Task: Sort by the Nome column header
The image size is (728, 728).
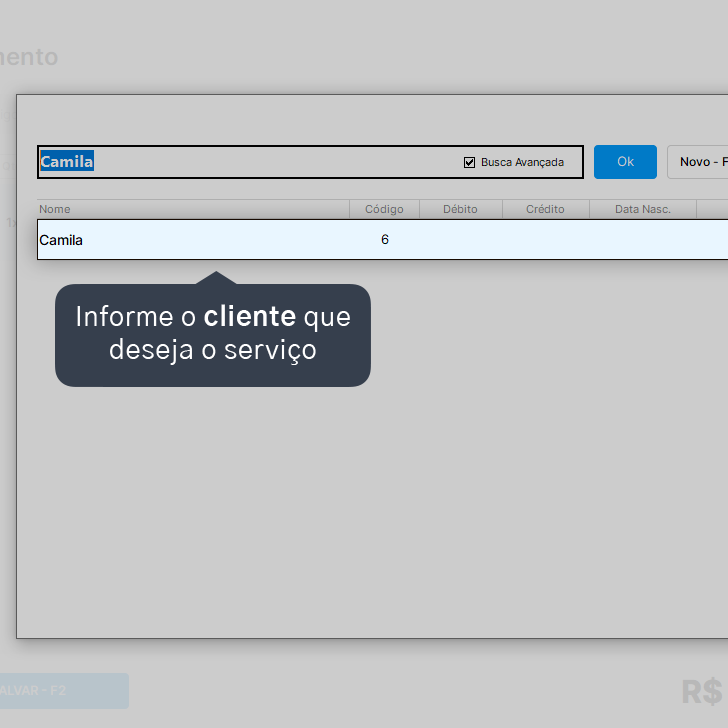Action: point(193,209)
